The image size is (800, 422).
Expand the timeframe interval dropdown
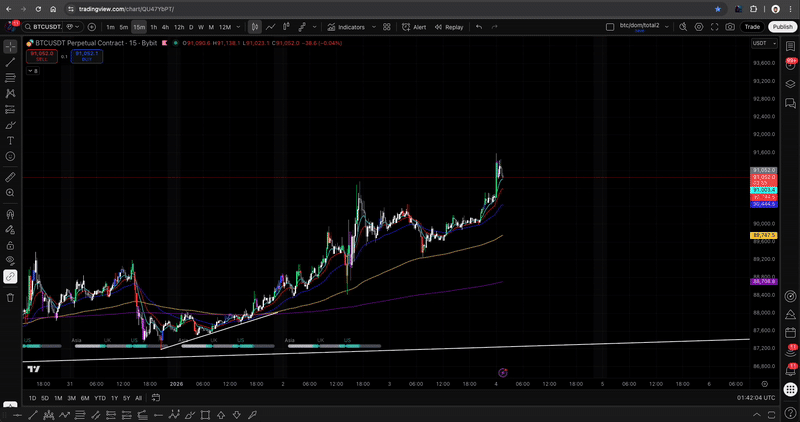tap(238, 27)
